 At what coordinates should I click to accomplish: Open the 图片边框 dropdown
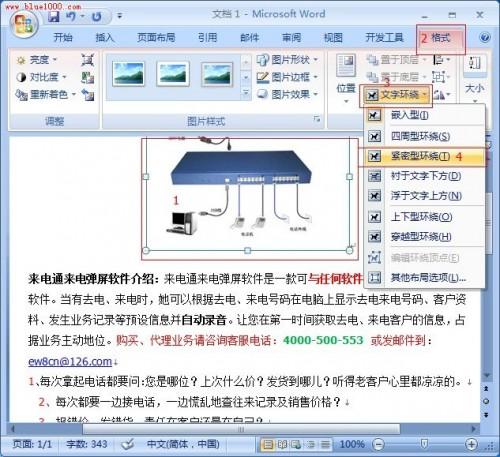pyautogui.click(x=287, y=77)
